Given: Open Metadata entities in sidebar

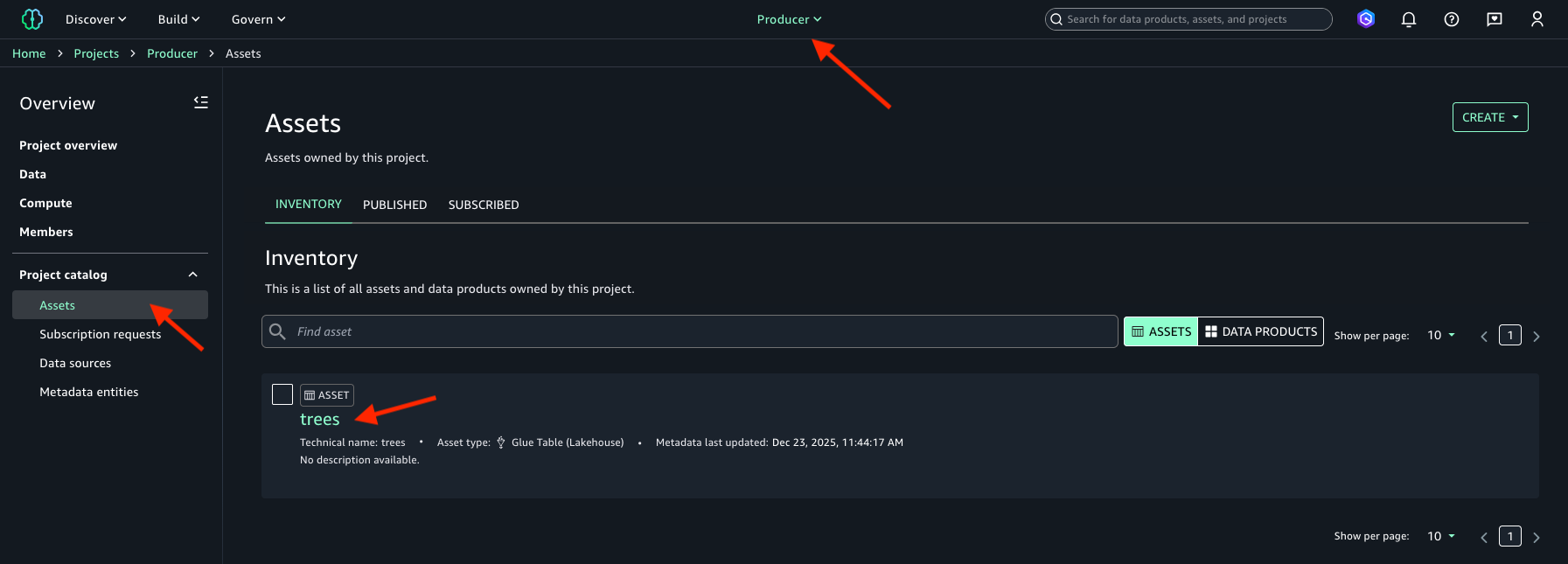Looking at the screenshot, I should tap(89, 392).
